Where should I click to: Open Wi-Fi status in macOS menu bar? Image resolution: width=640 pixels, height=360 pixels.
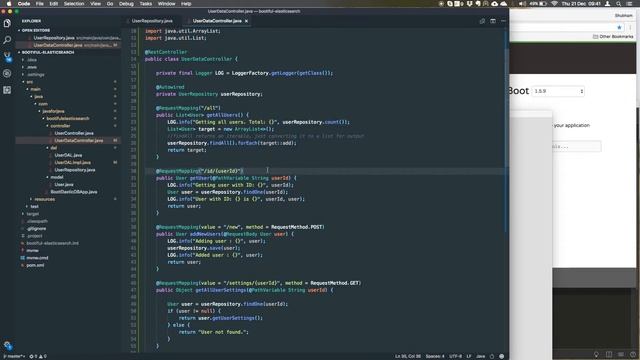[554, 3]
